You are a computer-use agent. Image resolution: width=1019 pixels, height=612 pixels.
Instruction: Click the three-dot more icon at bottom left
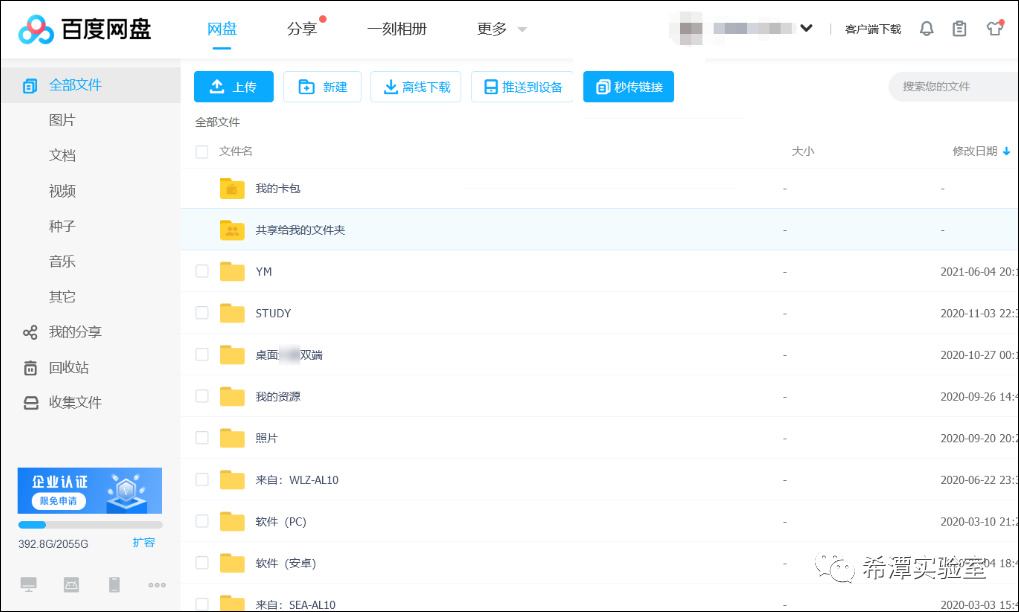tap(157, 585)
